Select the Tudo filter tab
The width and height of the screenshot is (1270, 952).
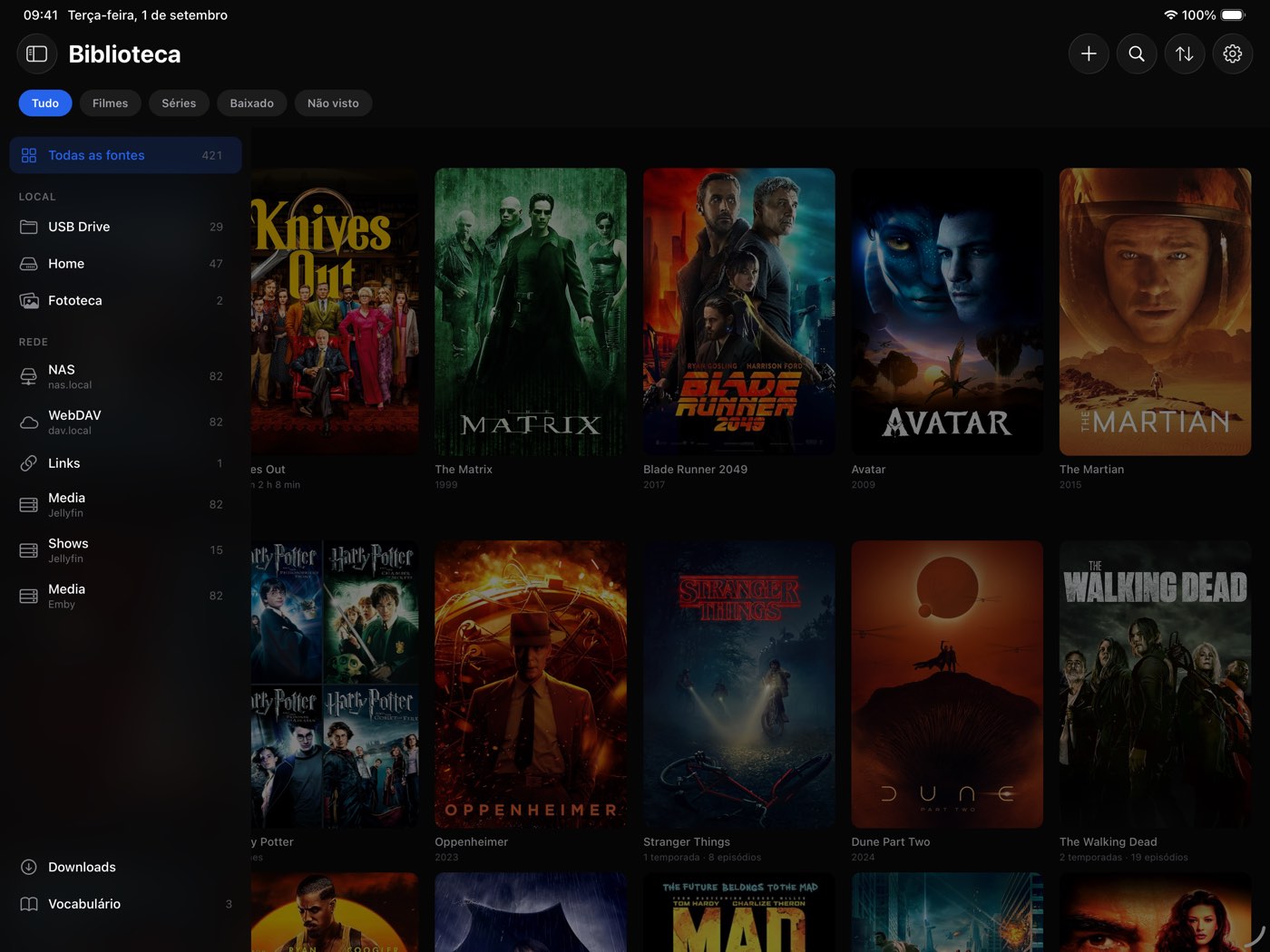(x=45, y=103)
